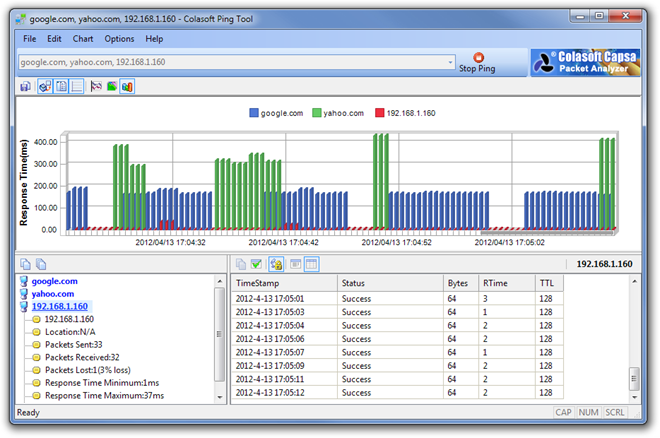
Task: Click the 192.168.1.160 host computer icon
Action: [x=24, y=307]
